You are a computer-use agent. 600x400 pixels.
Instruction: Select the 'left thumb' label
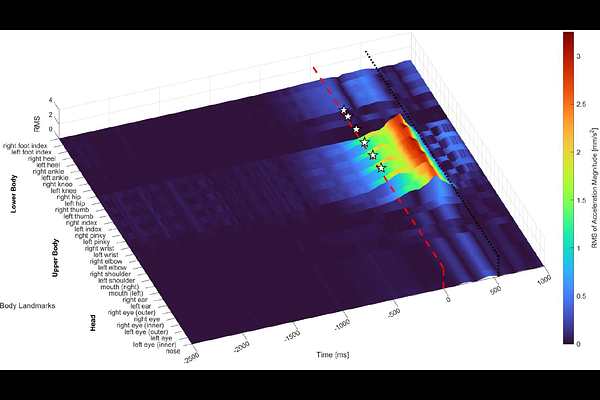(78, 216)
